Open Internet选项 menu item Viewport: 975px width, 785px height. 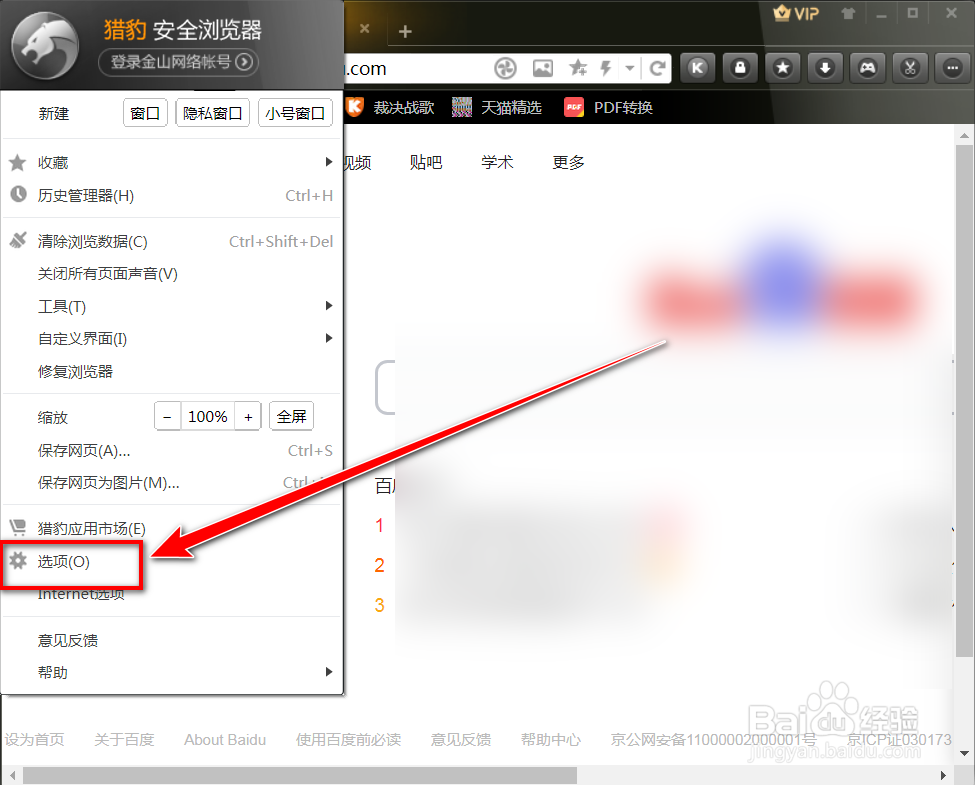tap(172, 594)
